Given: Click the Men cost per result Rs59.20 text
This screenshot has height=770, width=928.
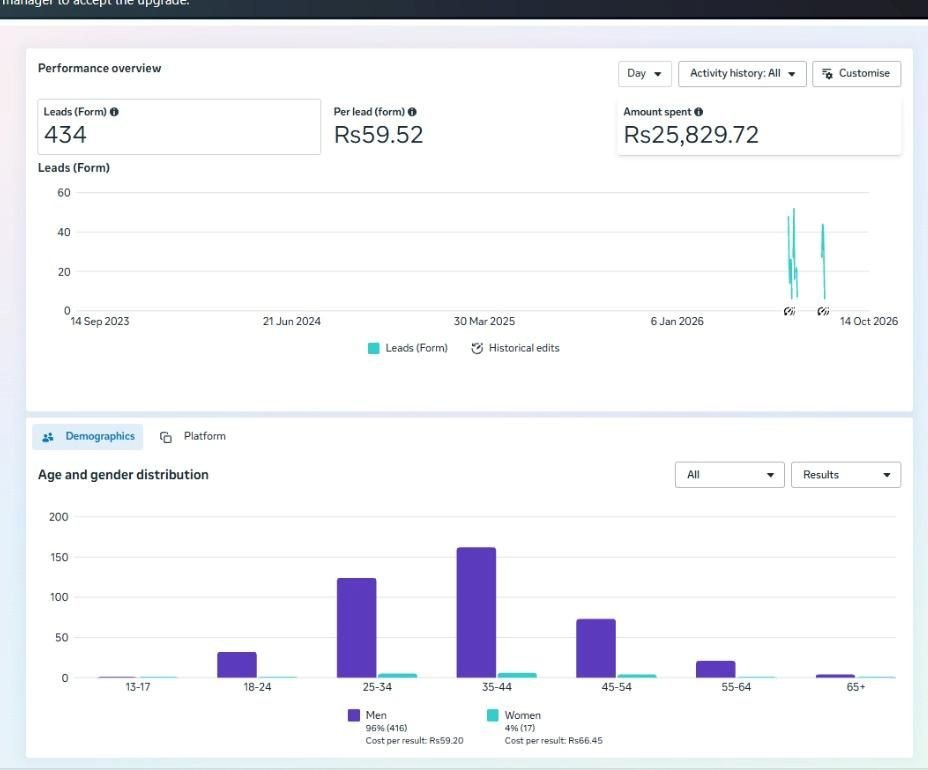Looking at the screenshot, I should [x=414, y=740].
